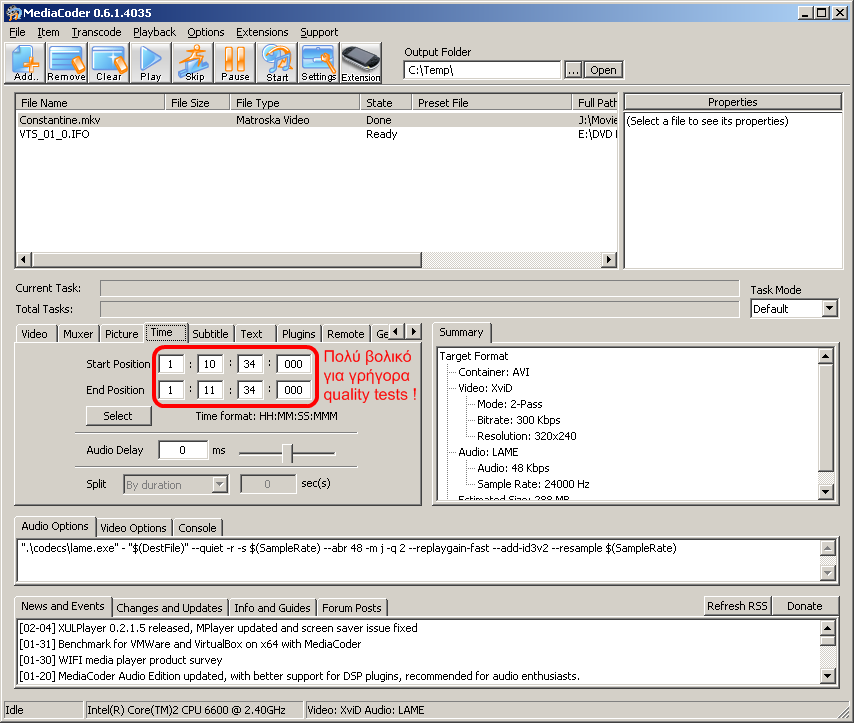Click the Output Folder path field
The width and height of the screenshot is (854, 723).
[482, 70]
